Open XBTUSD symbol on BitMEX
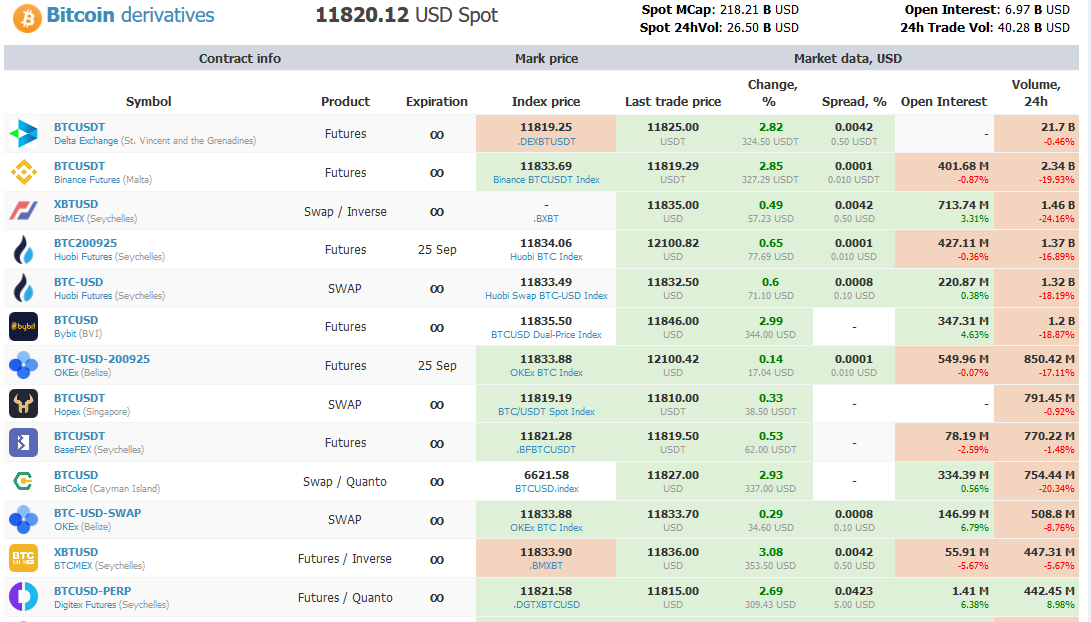Image resolution: width=1091 pixels, height=622 pixels. tap(76, 205)
